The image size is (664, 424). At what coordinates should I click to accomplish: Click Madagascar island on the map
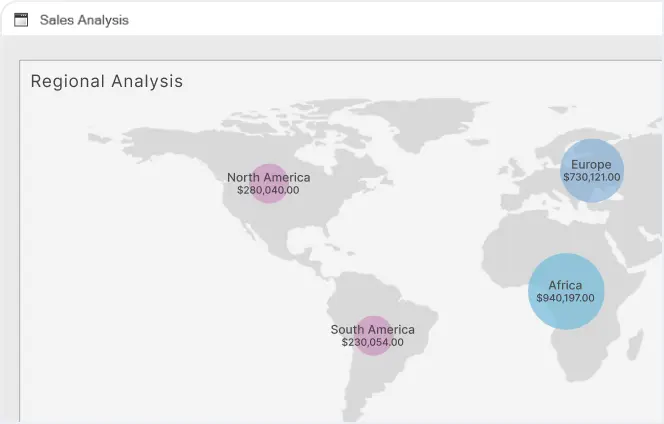[x=634, y=345]
